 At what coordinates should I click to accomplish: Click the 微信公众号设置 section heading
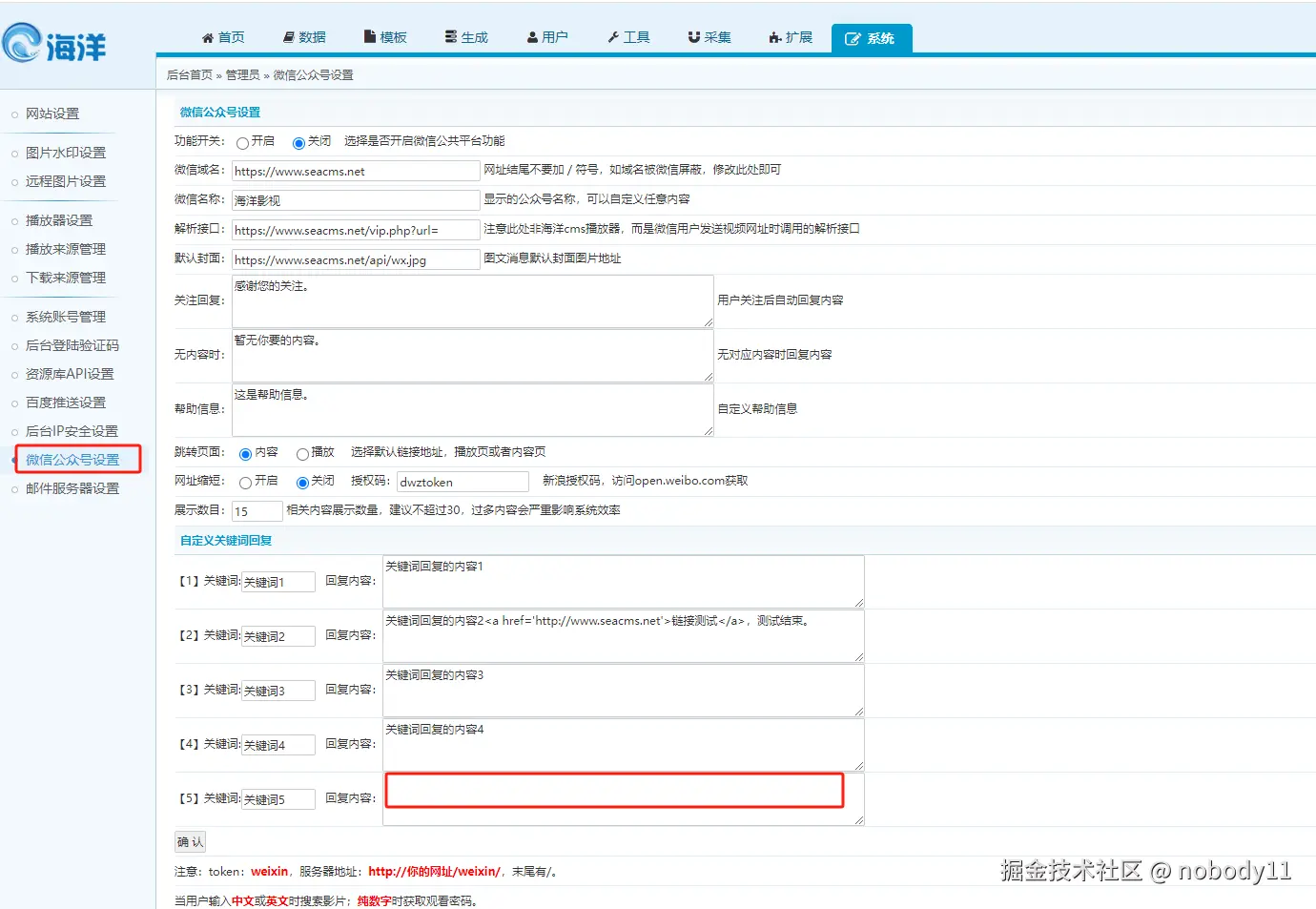220,113
